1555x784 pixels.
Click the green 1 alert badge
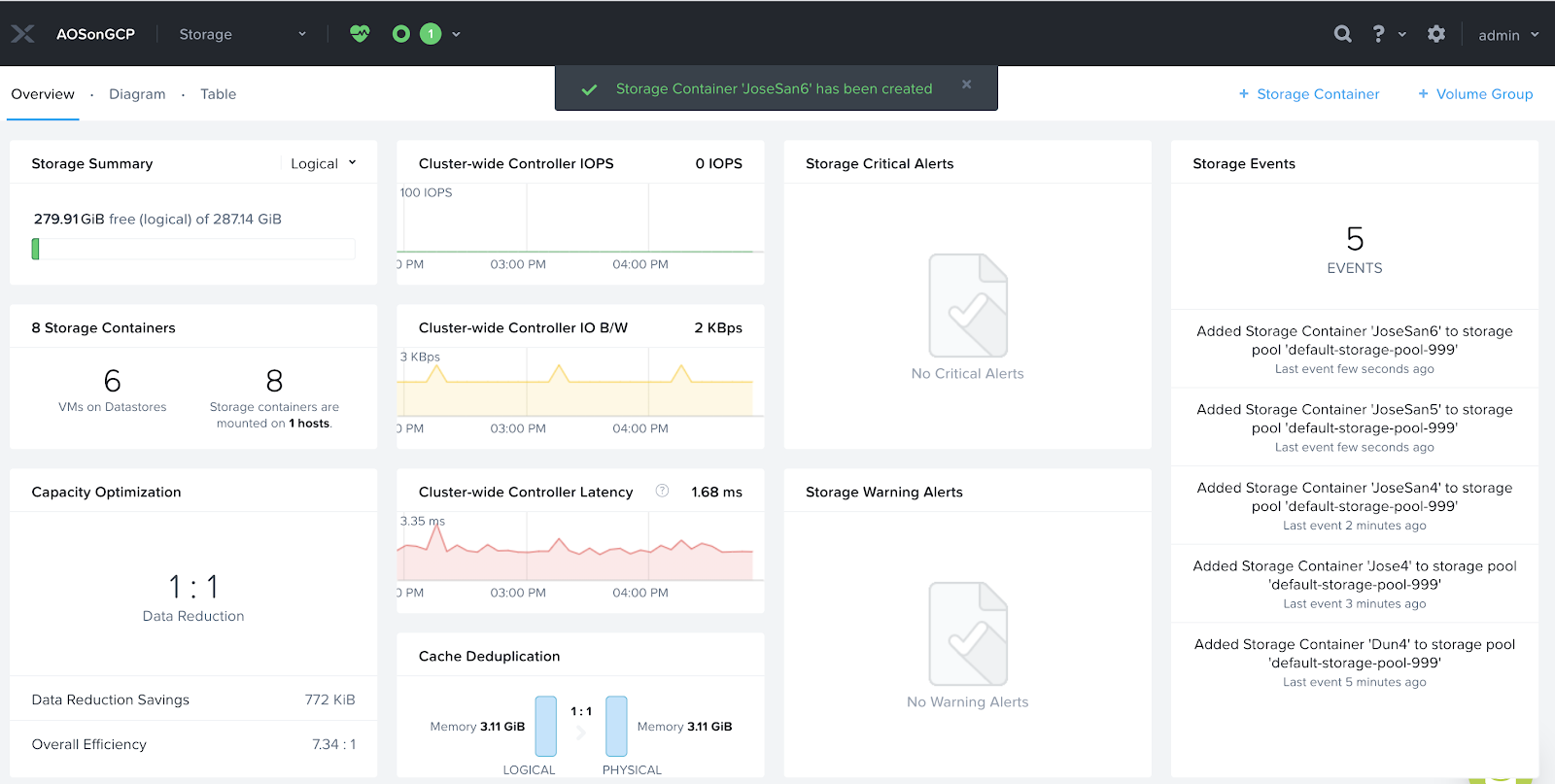(x=431, y=34)
